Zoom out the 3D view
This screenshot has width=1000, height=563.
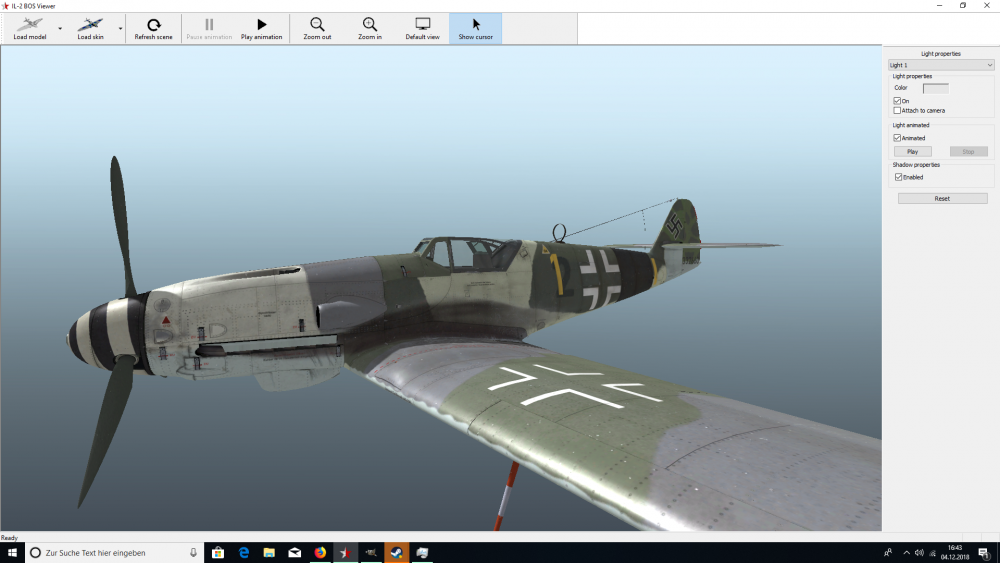pyautogui.click(x=317, y=29)
